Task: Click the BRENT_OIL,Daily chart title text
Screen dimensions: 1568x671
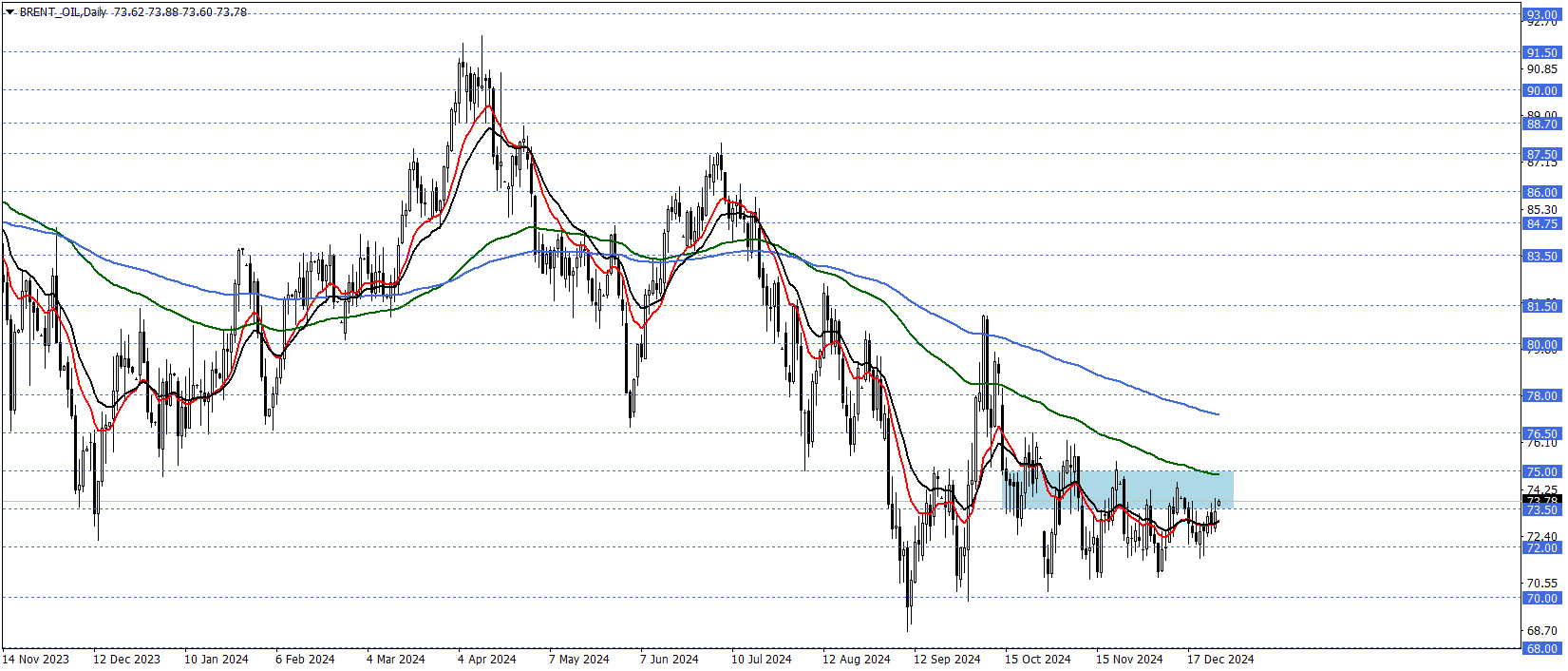Action: (x=63, y=12)
